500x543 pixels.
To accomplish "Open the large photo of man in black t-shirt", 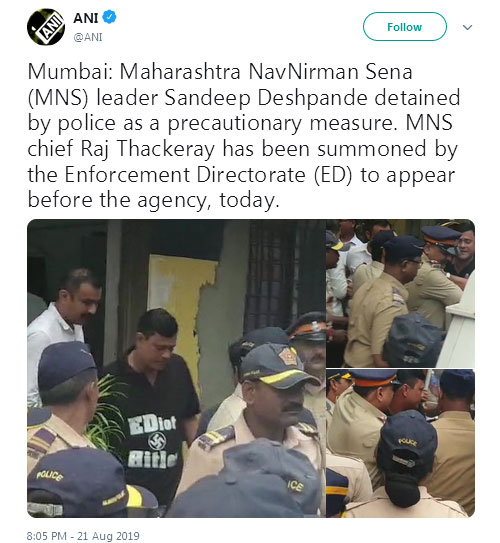I will click(176, 368).
